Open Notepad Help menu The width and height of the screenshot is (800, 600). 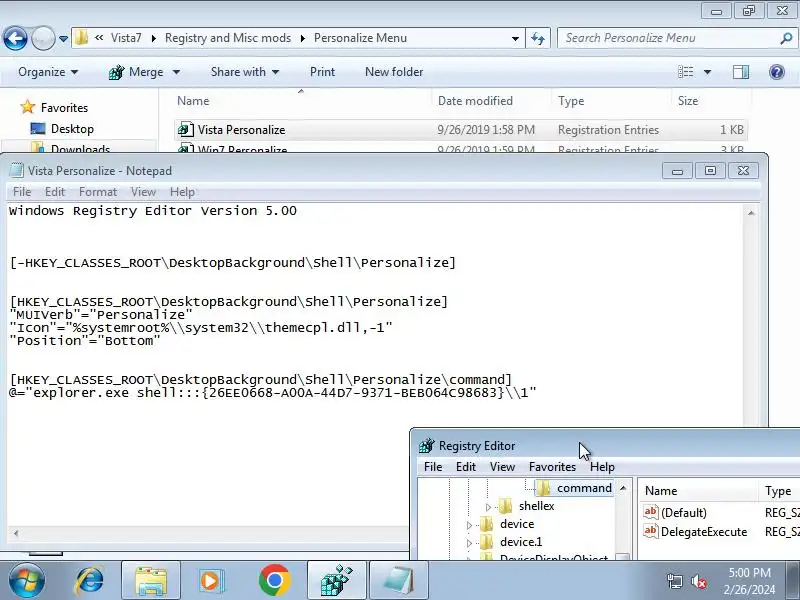tap(182, 192)
